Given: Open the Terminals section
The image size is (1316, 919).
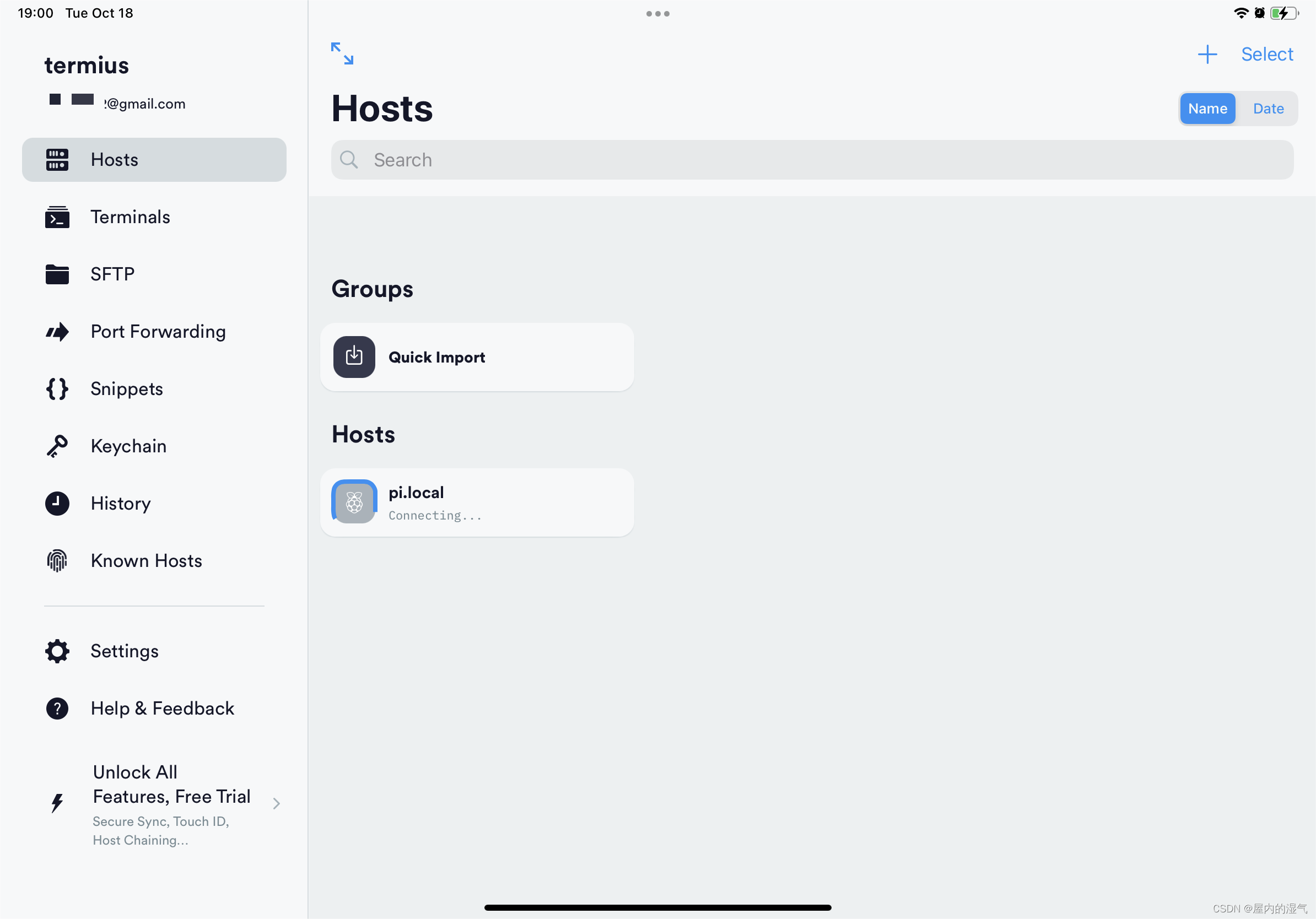Looking at the screenshot, I should (130, 217).
